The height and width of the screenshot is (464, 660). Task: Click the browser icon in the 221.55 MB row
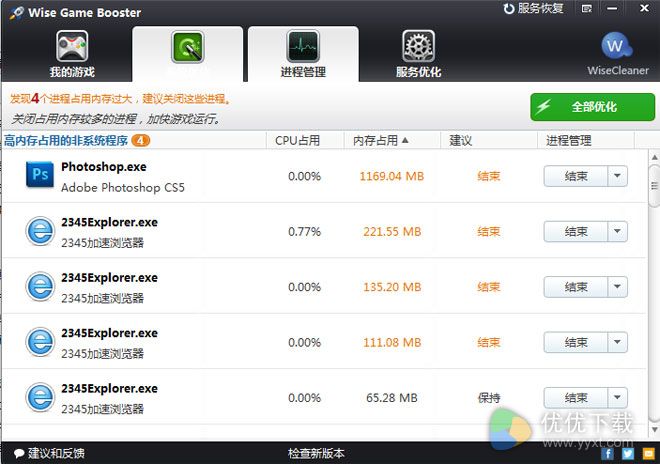tap(40, 231)
